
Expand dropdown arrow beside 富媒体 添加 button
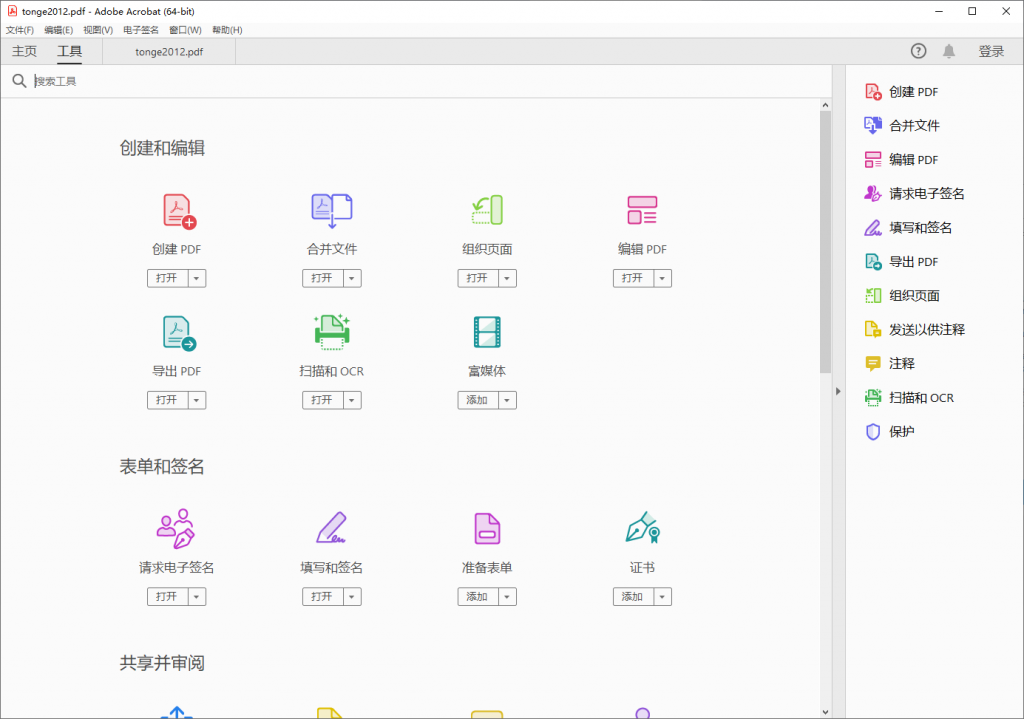point(507,400)
